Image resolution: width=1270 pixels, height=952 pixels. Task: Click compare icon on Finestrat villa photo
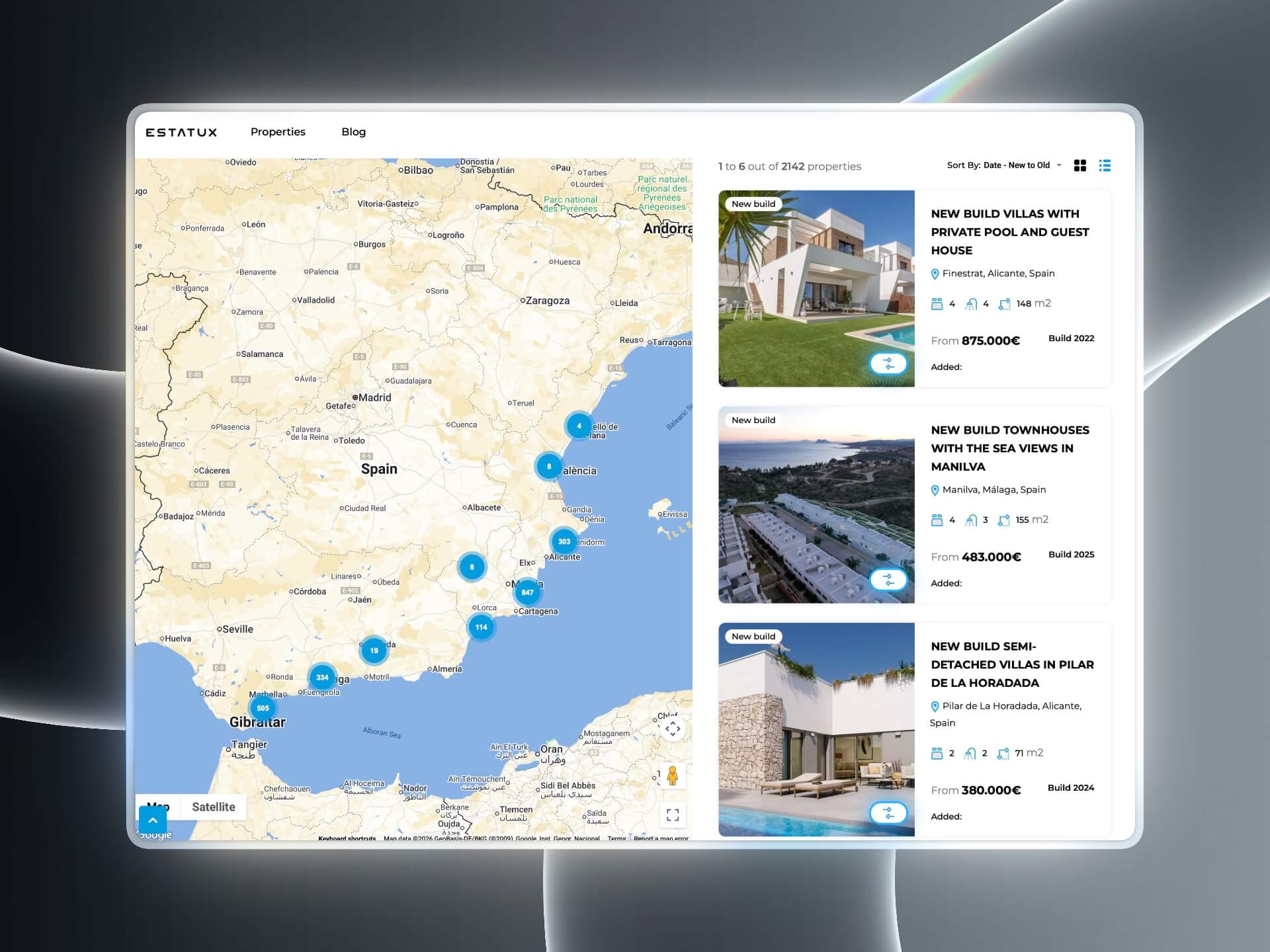pyautogui.click(x=888, y=364)
